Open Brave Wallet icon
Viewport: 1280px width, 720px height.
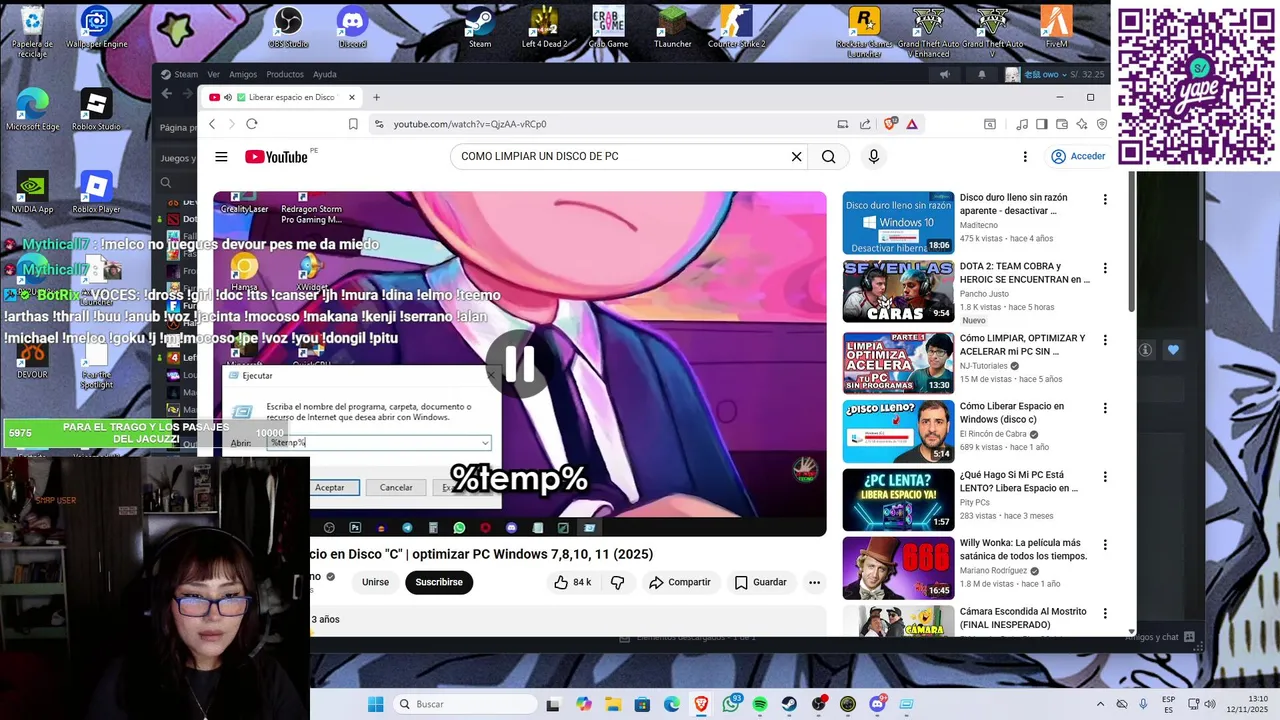click(x=1061, y=124)
